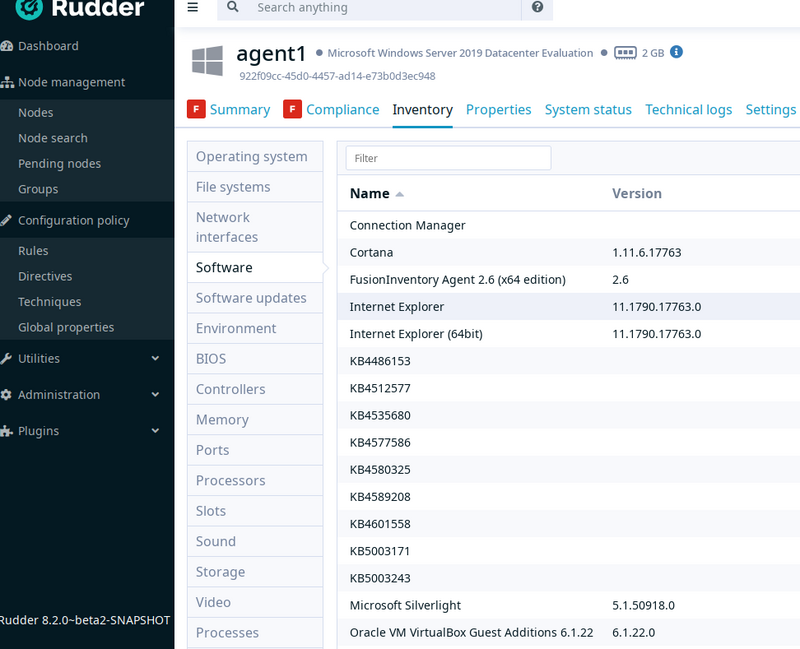Click the Node management sitemap icon
Viewport: 800px width, 649px height.
click(7, 82)
